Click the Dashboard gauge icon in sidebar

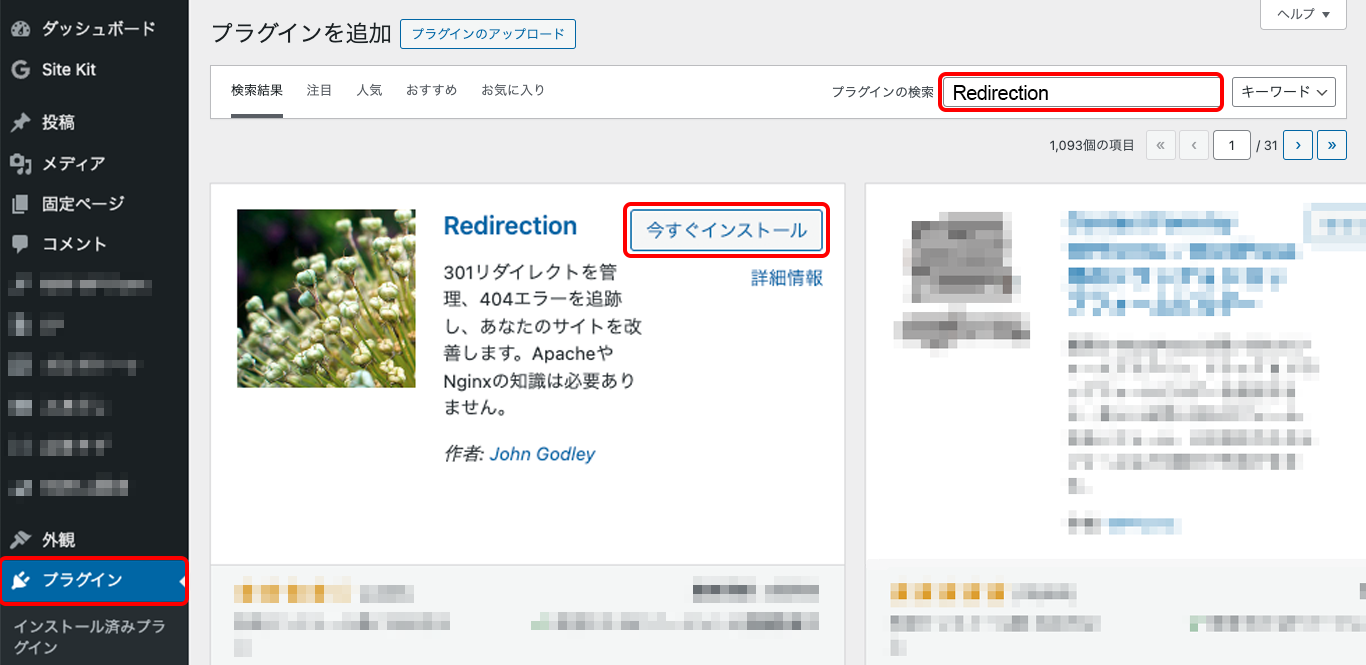20,29
